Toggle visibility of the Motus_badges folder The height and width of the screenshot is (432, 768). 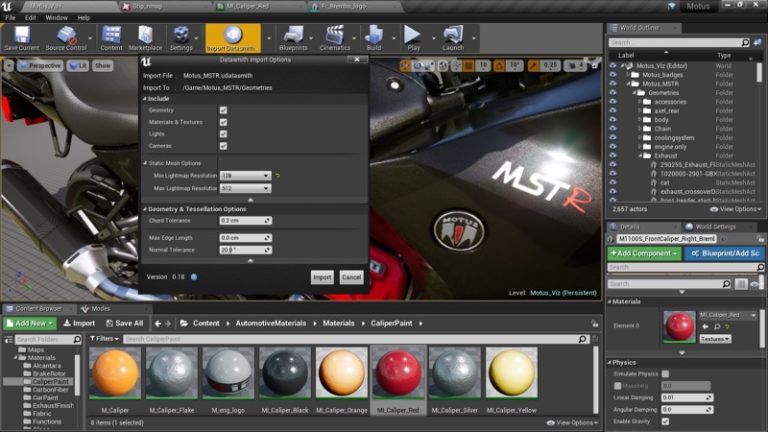pos(613,74)
